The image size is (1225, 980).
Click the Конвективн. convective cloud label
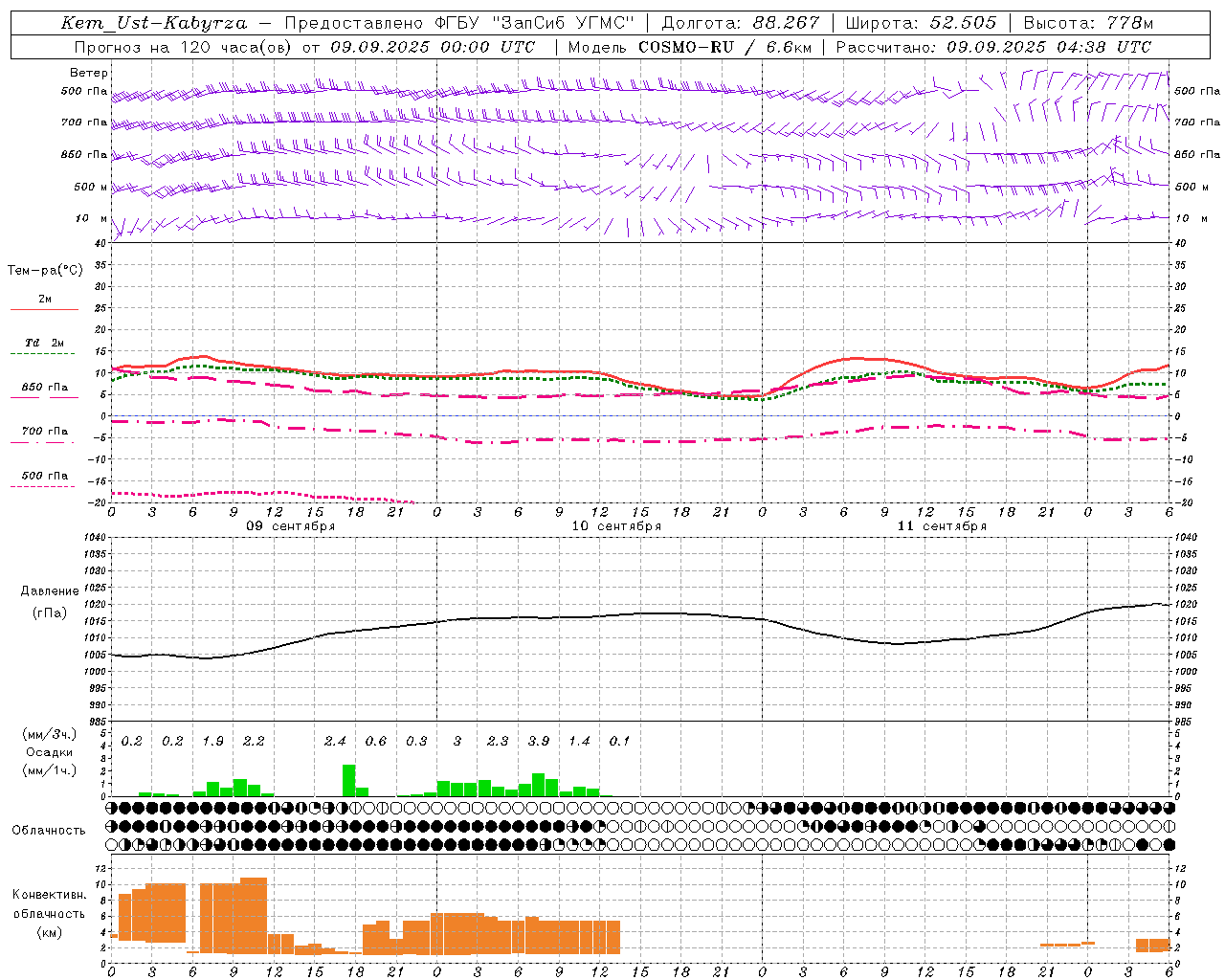(x=50, y=895)
